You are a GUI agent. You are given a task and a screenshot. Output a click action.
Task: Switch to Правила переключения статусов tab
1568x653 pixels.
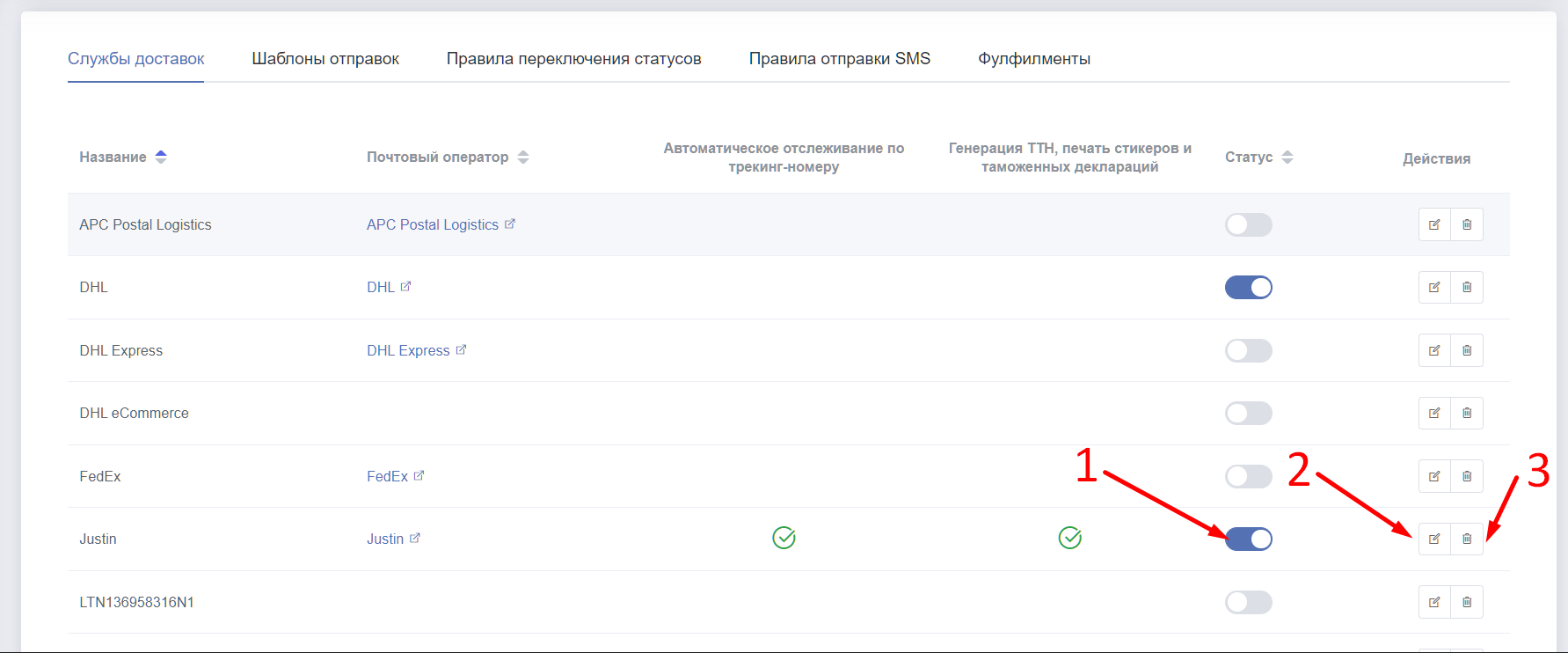point(574,59)
